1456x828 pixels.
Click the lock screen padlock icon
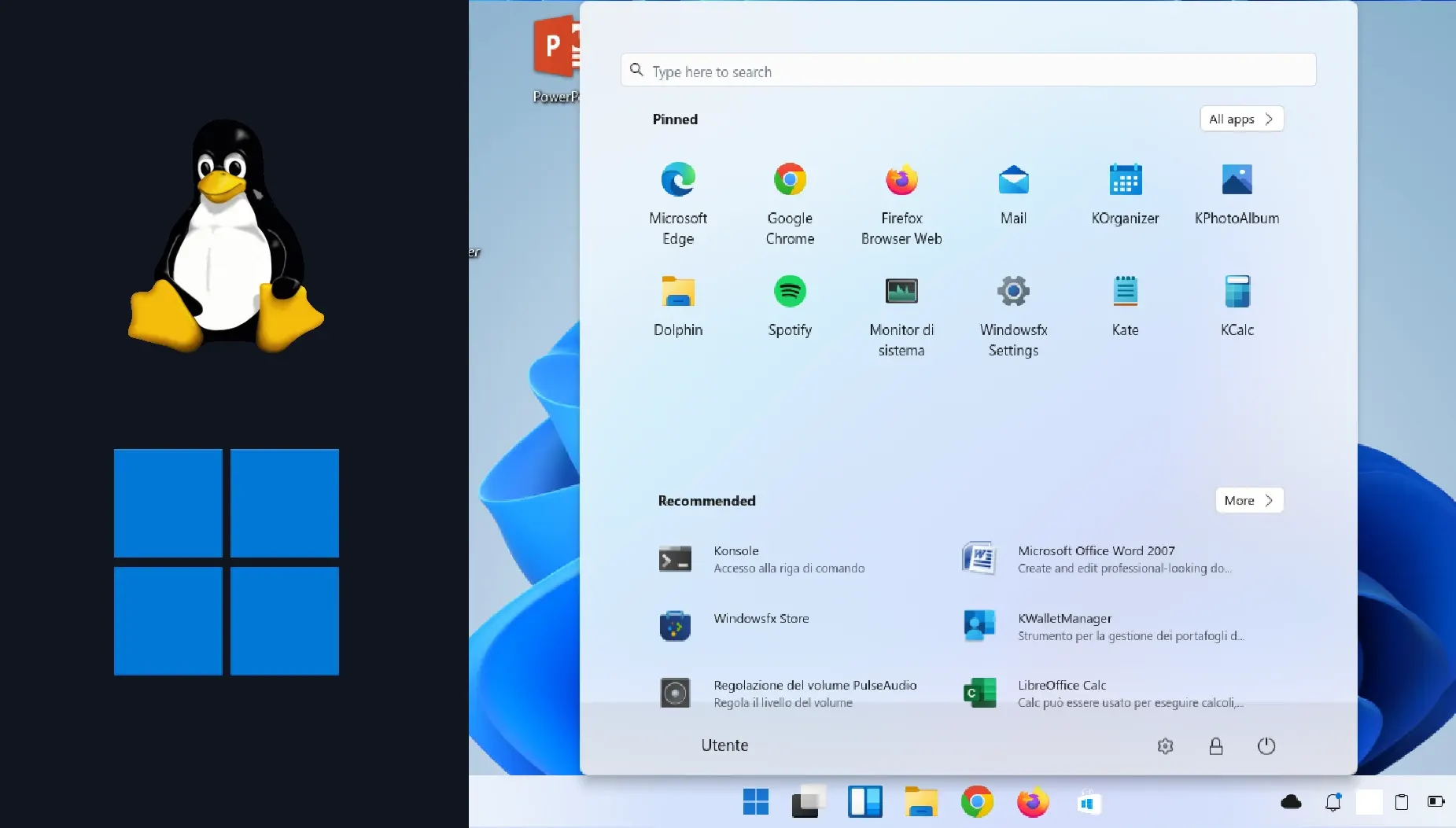pos(1215,746)
